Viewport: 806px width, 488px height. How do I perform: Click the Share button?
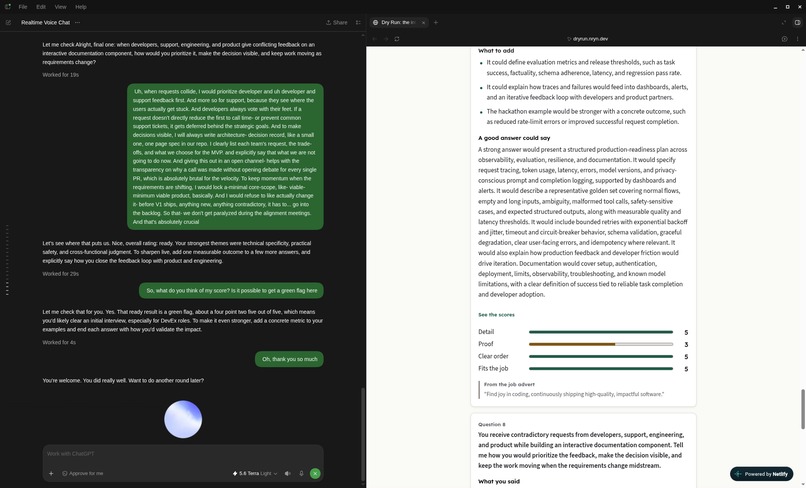click(x=337, y=23)
